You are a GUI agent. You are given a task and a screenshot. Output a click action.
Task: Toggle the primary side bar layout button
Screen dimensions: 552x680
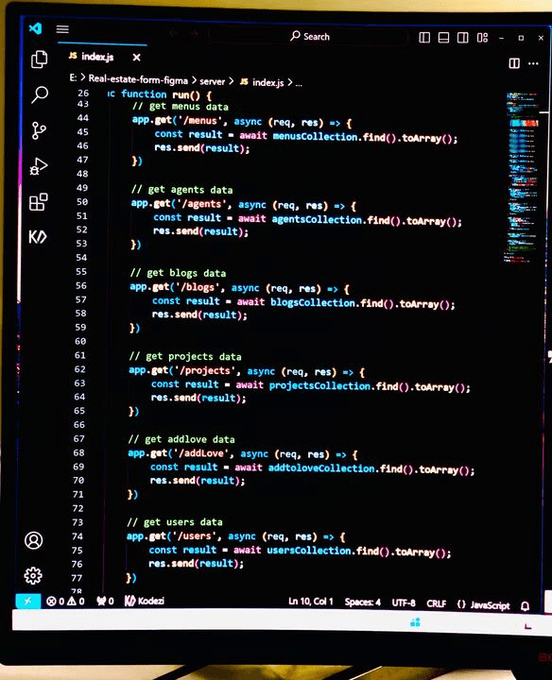coord(425,38)
